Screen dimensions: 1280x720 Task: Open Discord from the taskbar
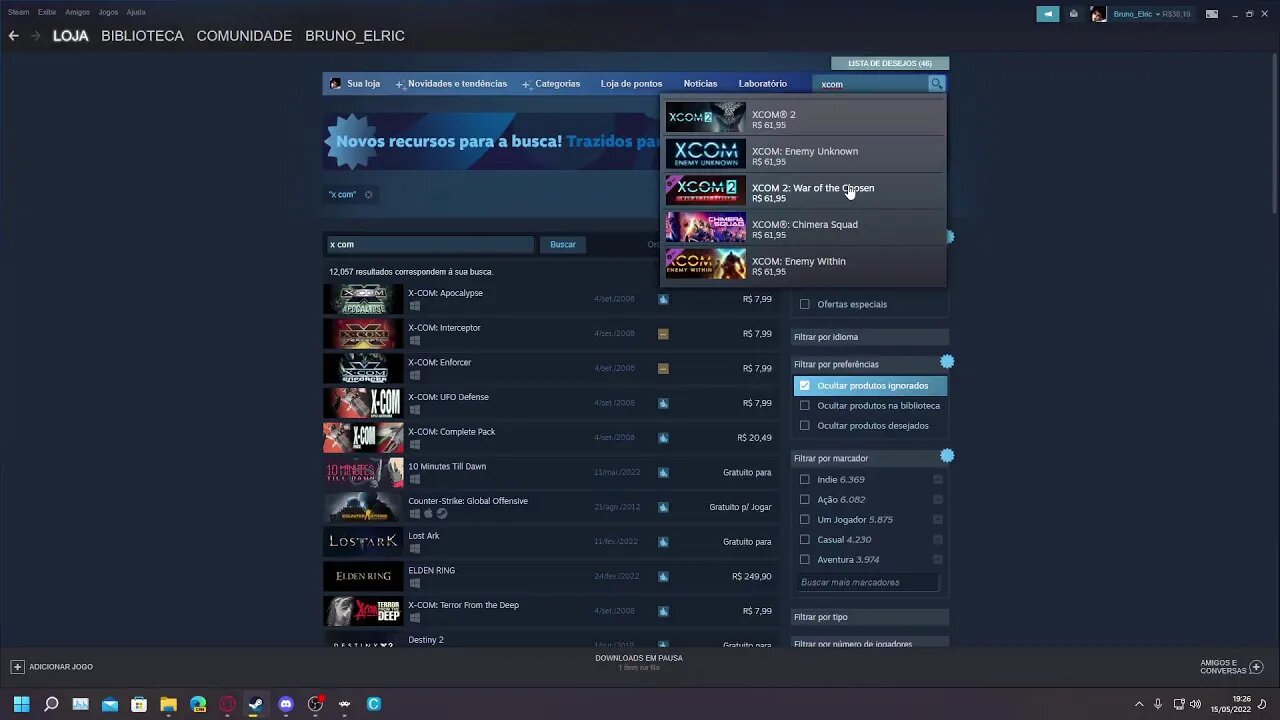tap(286, 704)
